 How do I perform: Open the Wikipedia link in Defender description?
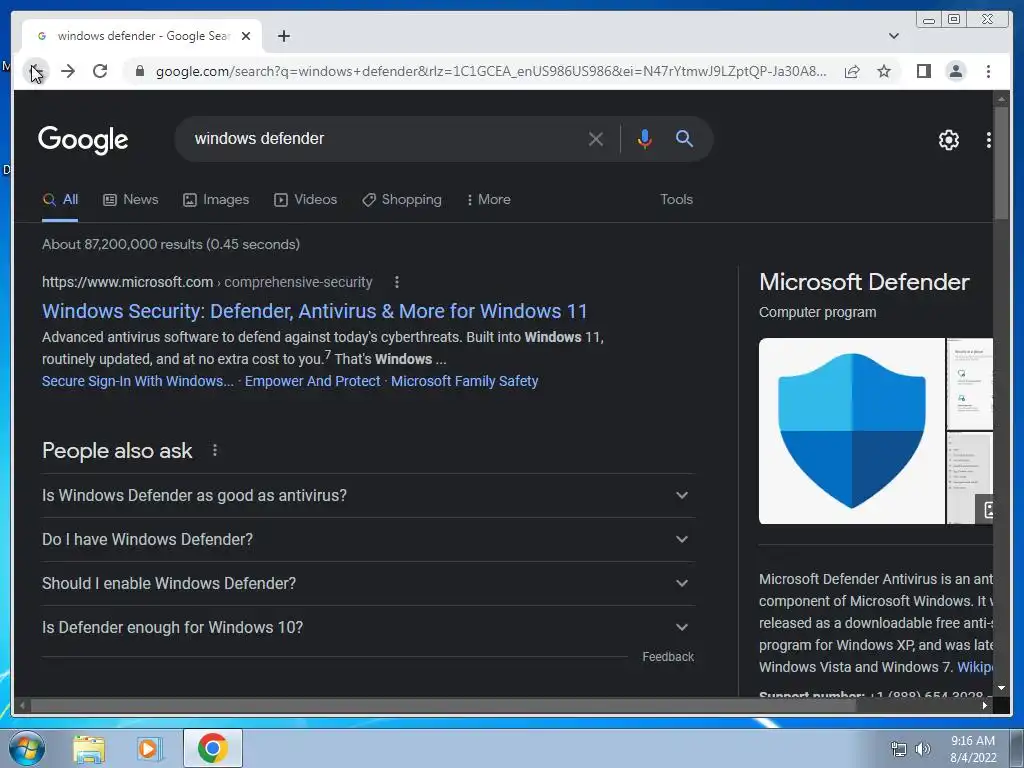[x=974, y=667]
